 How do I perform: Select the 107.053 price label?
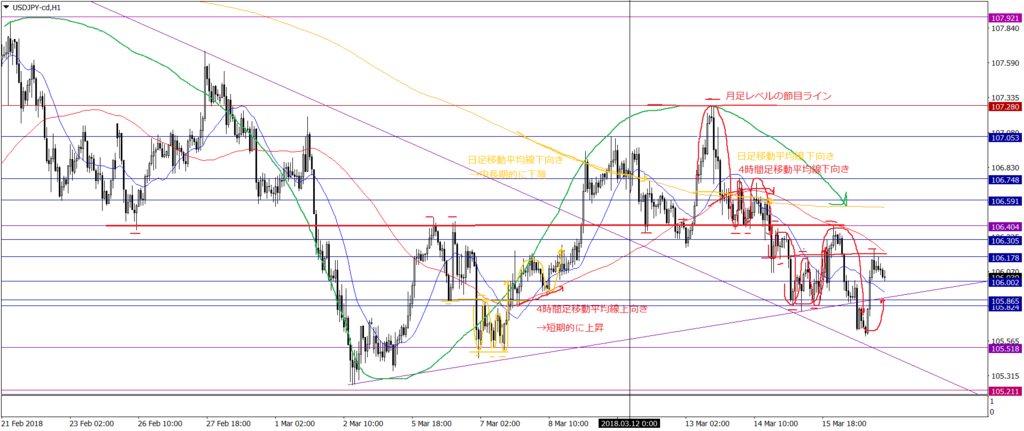pos(1006,137)
